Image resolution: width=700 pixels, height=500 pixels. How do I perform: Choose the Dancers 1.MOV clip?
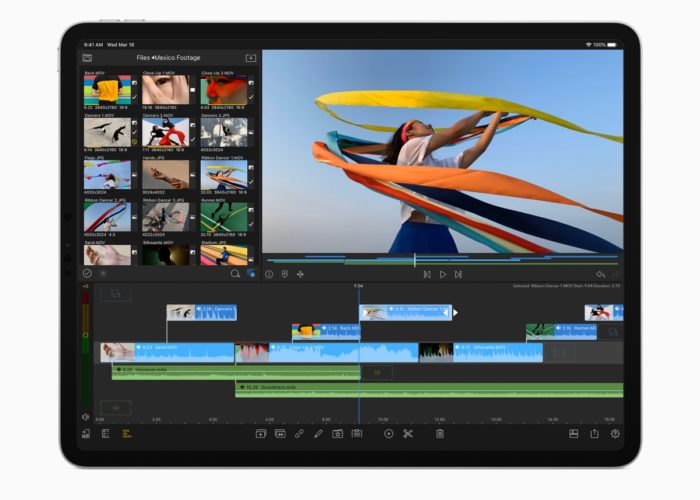pos(107,132)
